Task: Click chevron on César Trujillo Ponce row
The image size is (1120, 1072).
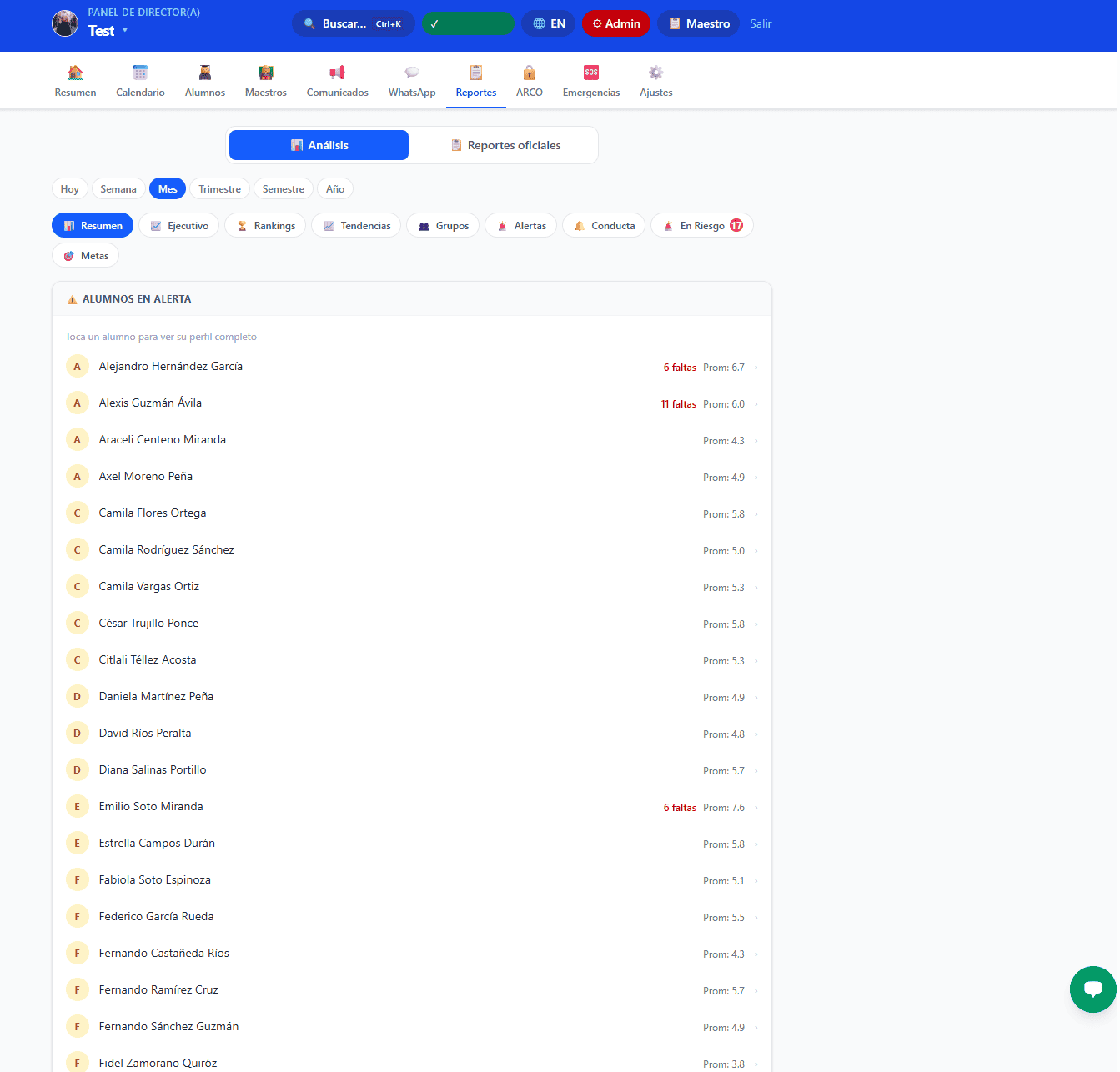Action: click(756, 624)
